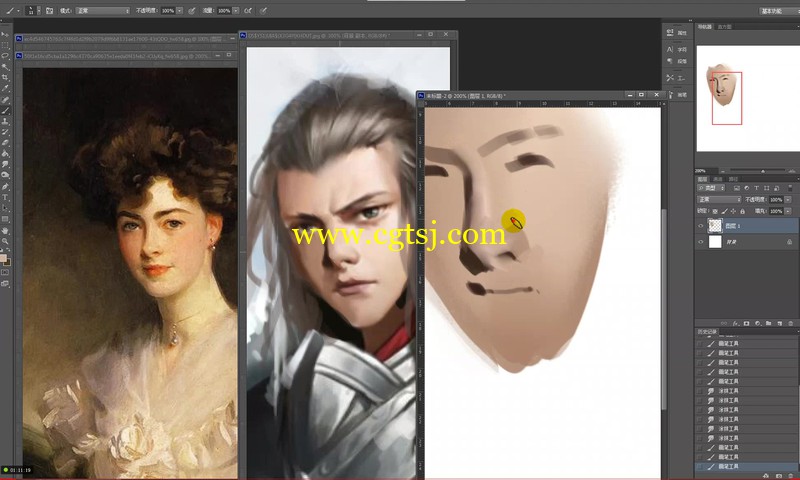Select the Crop tool
This screenshot has width=800, height=480.
click(x=5, y=78)
